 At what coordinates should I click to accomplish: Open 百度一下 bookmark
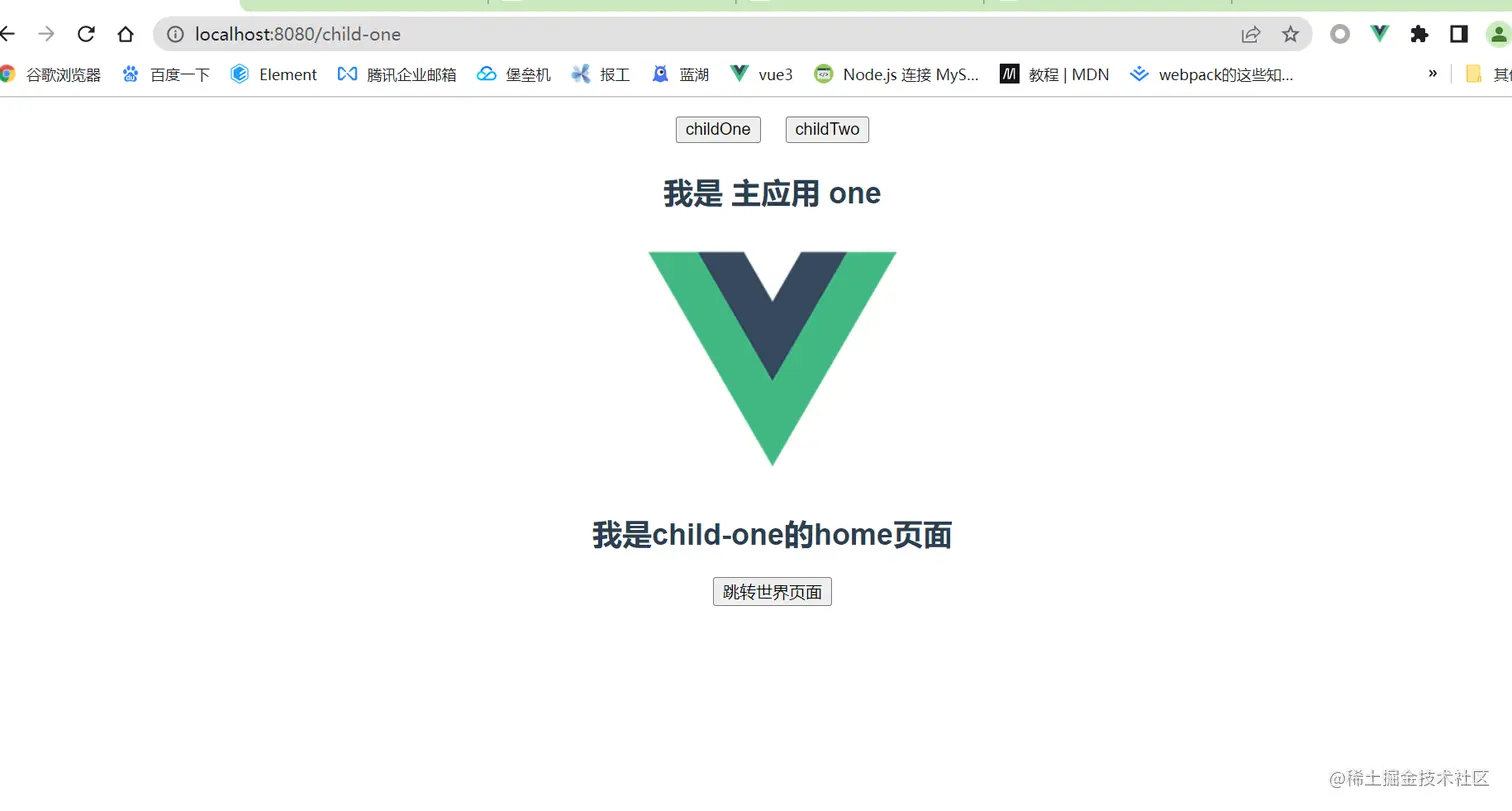coord(166,74)
